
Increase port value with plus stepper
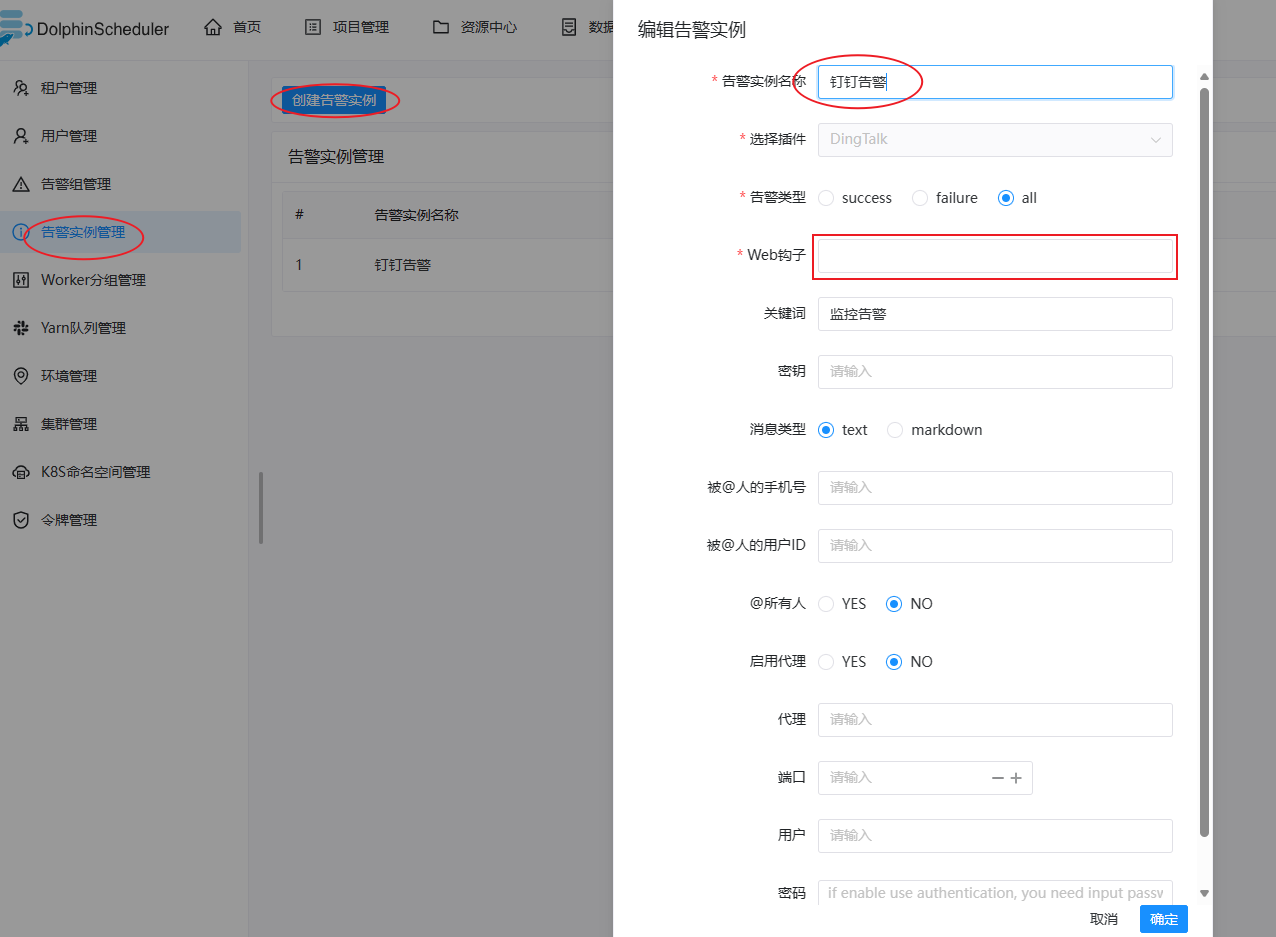pos(1016,778)
